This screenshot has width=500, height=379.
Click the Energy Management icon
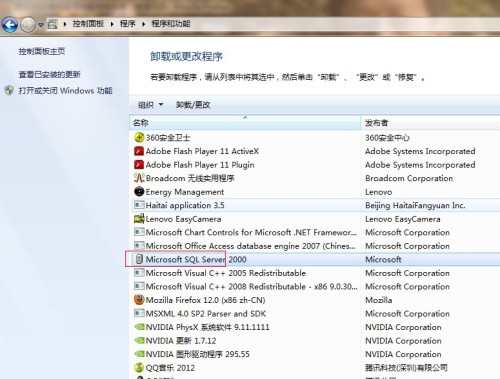point(139,192)
